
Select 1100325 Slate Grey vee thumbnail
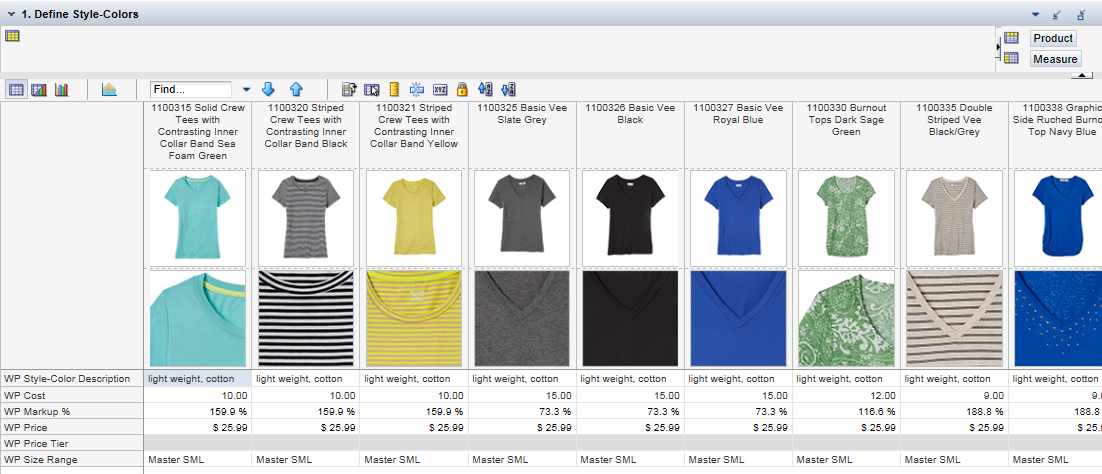click(x=521, y=218)
